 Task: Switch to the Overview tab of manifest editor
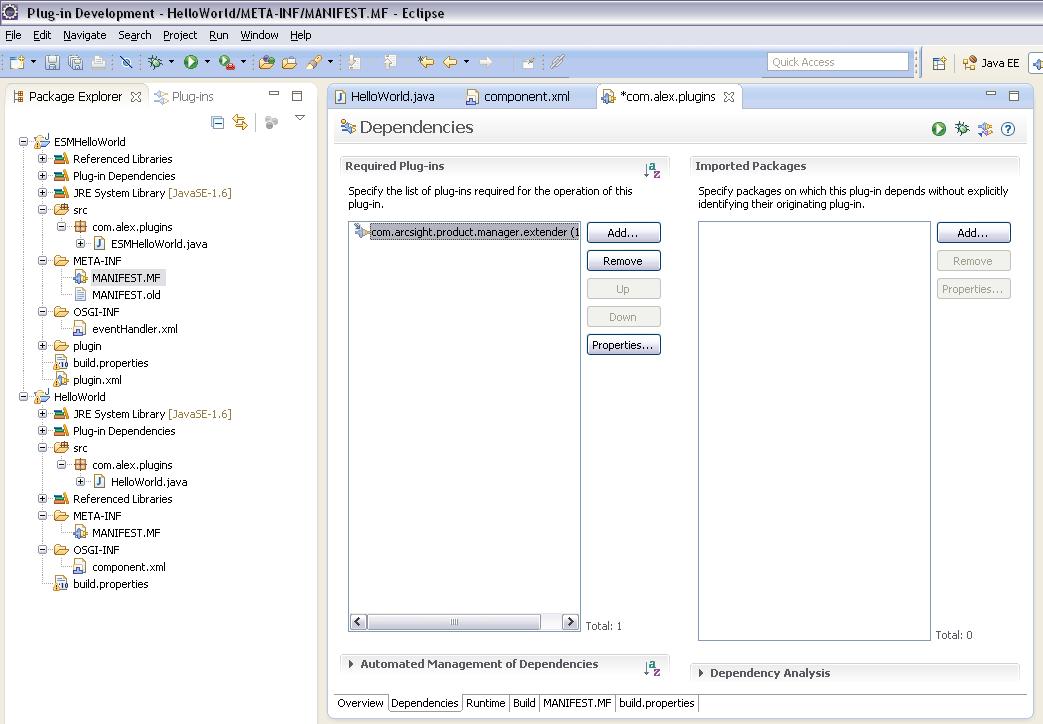[x=360, y=703]
